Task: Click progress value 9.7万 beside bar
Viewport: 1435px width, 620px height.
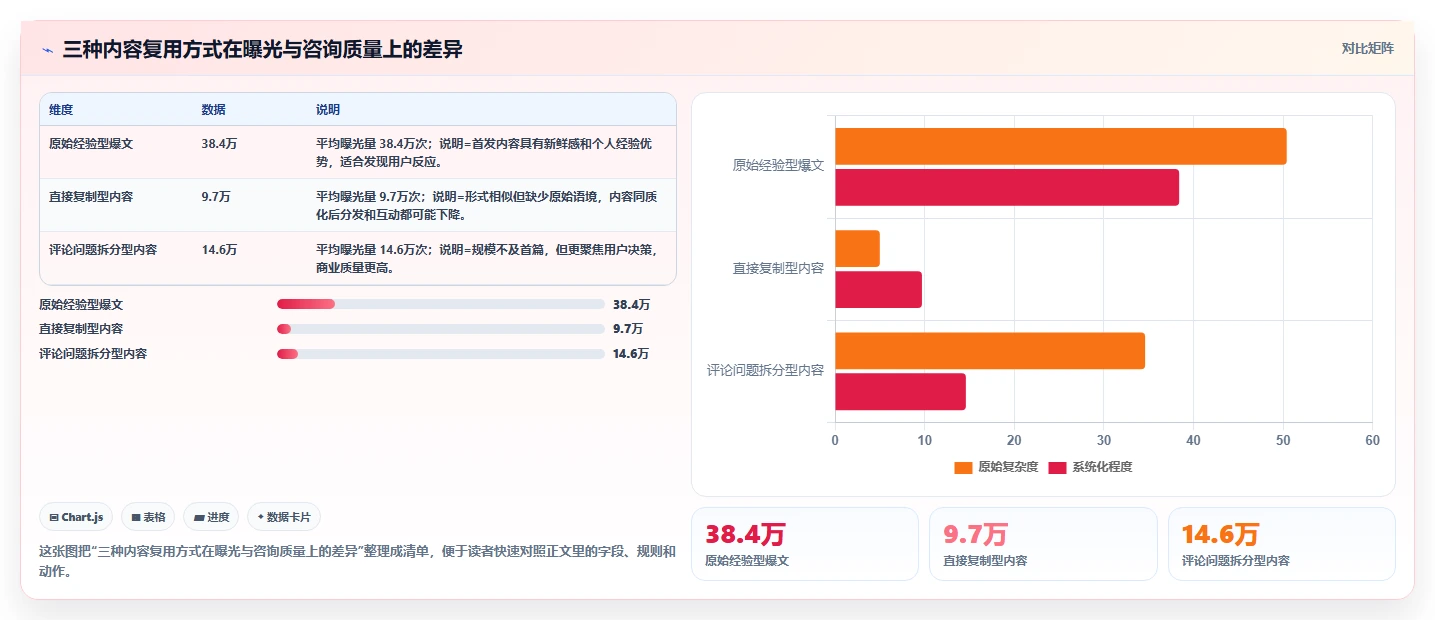Action: 628,329
